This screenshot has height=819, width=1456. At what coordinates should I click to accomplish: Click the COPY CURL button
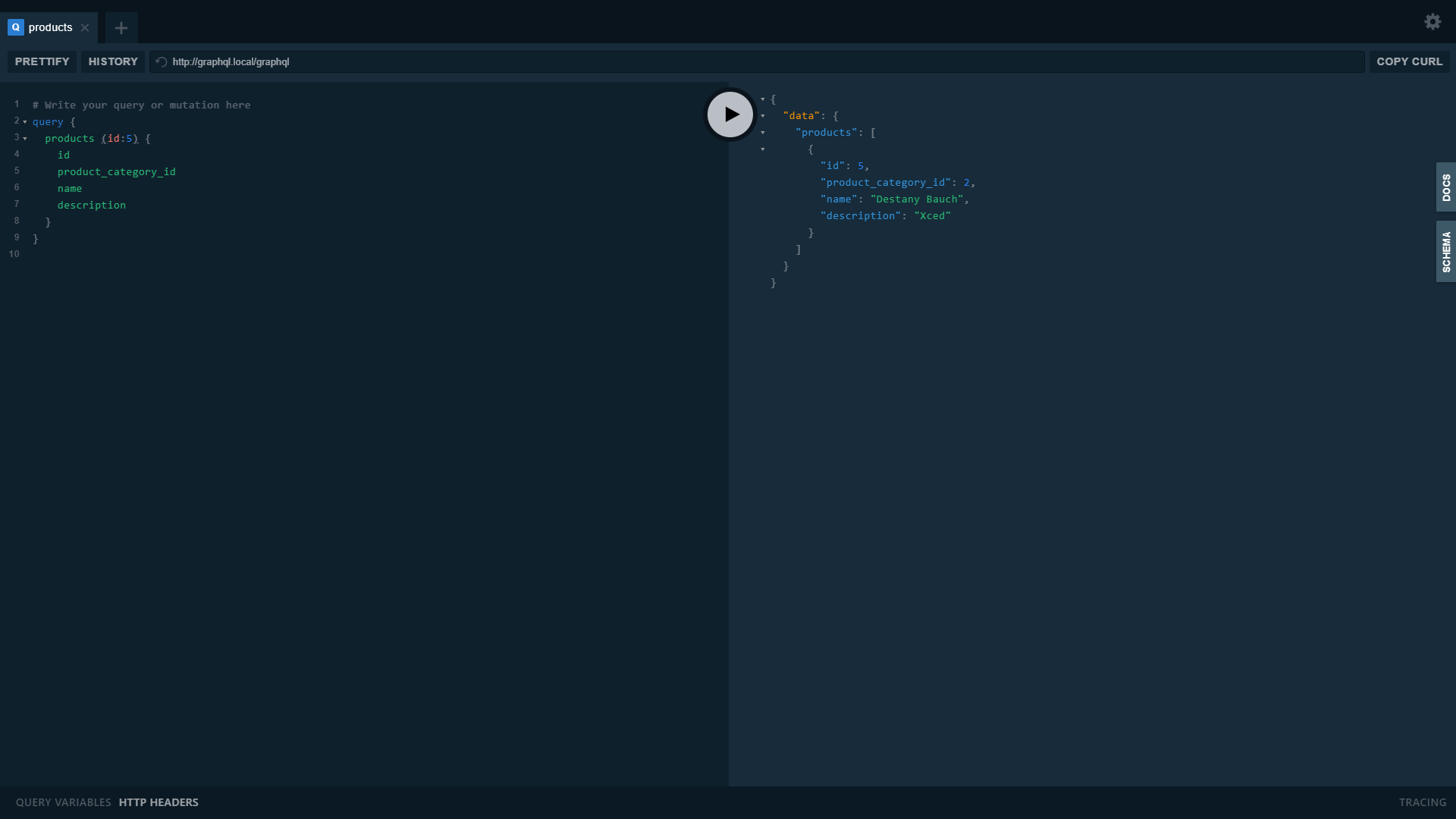(x=1410, y=61)
